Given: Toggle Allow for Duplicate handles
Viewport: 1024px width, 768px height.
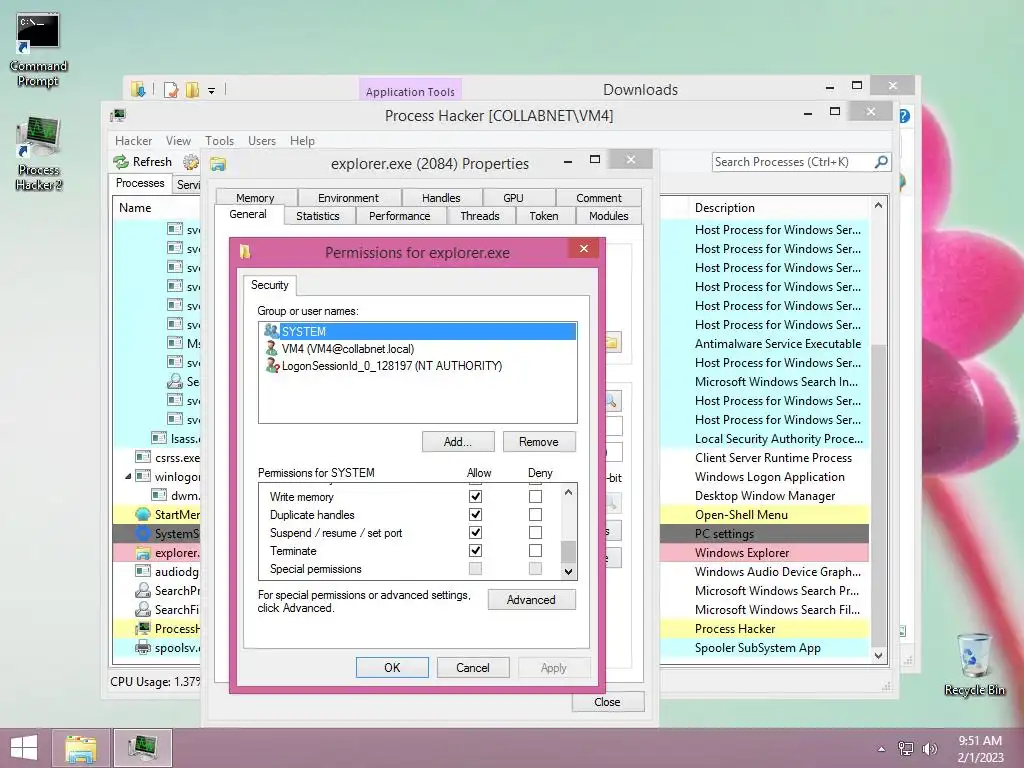Looking at the screenshot, I should [475, 515].
